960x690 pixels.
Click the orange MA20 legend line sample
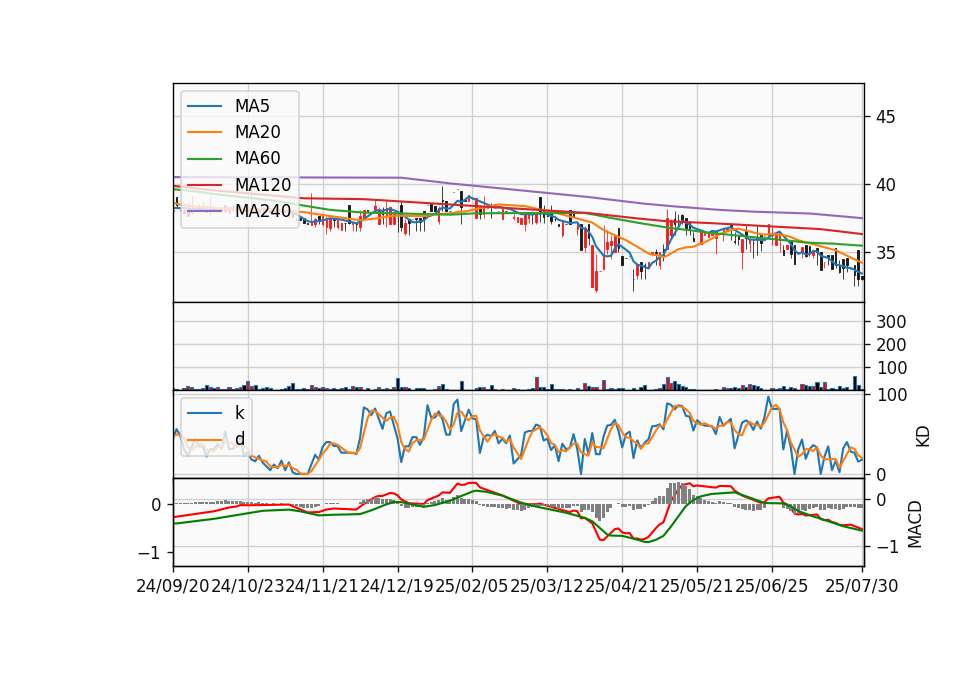tap(204, 133)
